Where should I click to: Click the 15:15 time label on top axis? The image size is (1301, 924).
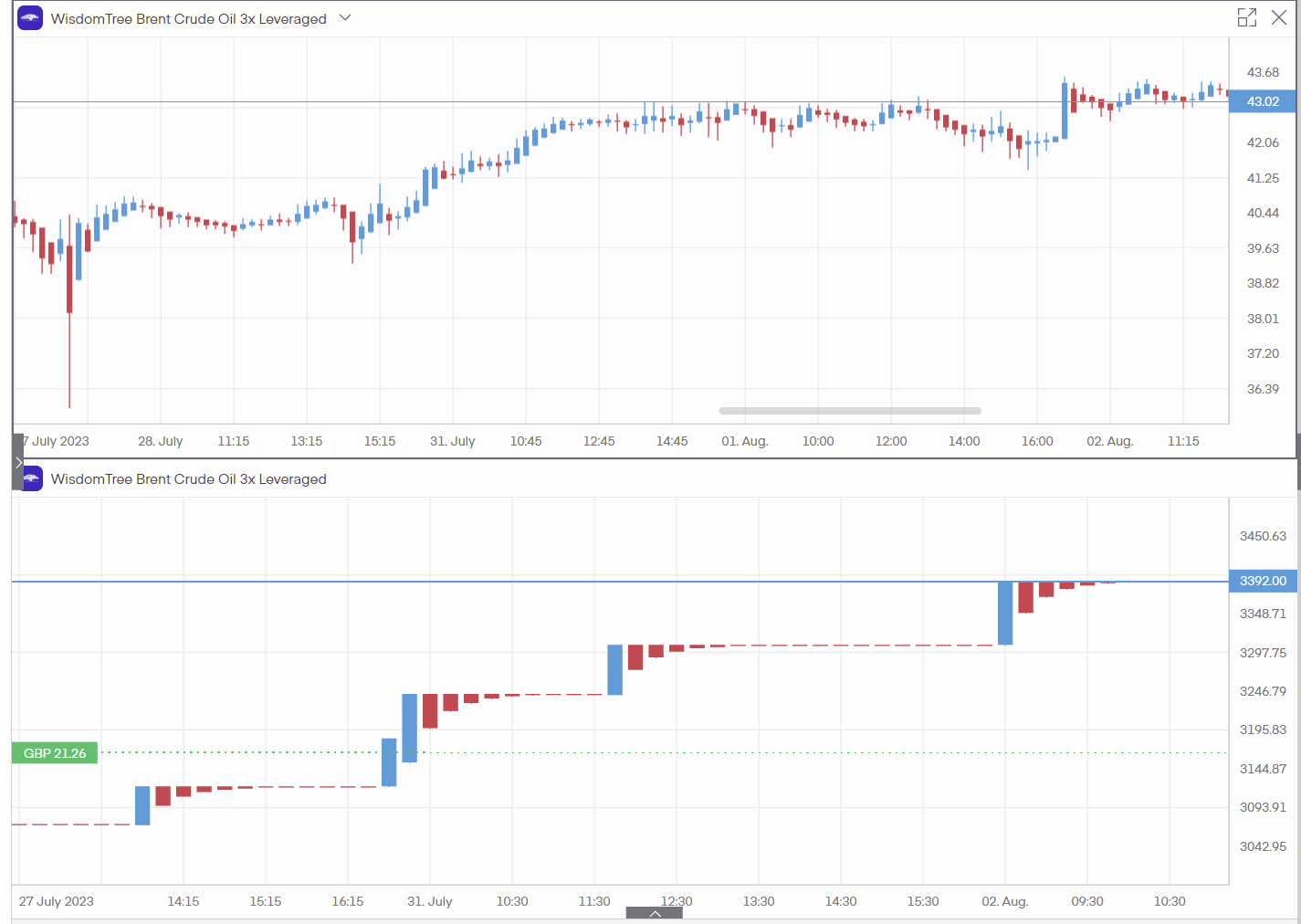(x=380, y=441)
